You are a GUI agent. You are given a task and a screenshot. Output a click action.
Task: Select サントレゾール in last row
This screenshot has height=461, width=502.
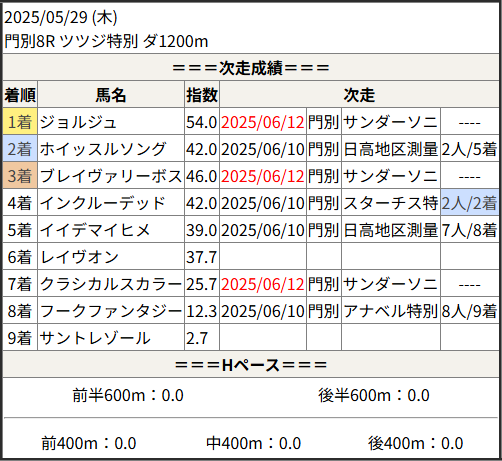coord(95,338)
